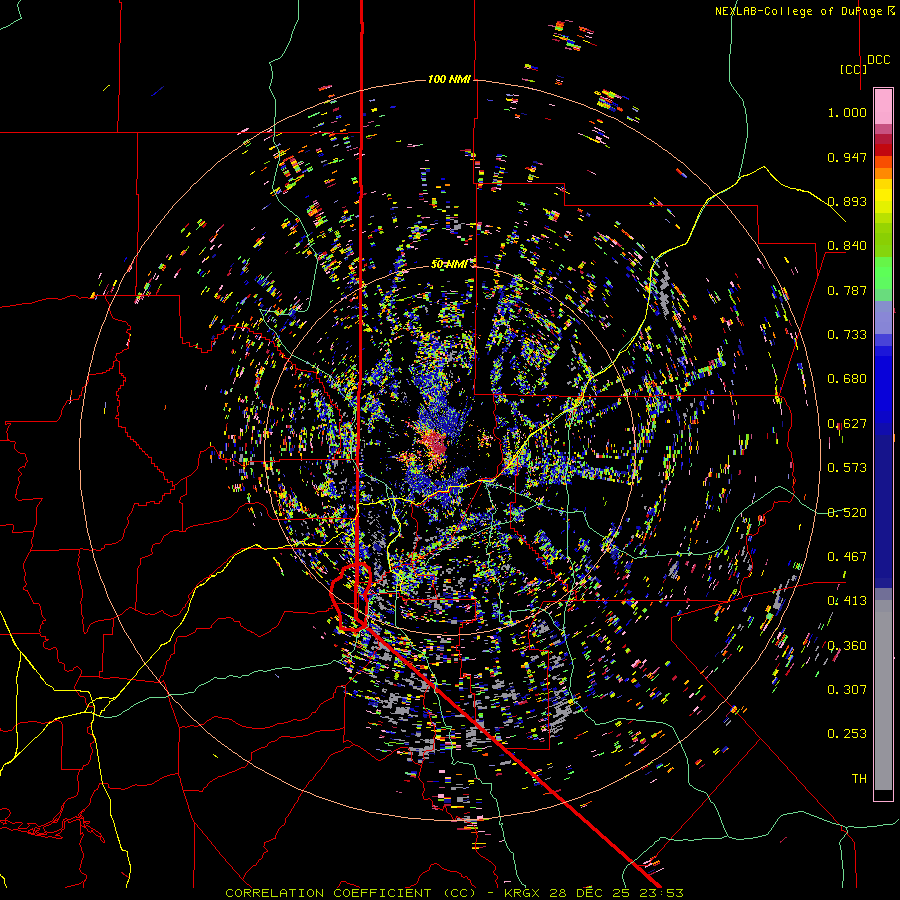Click the 0.253 scale value
The image size is (900, 900).
coord(847,734)
